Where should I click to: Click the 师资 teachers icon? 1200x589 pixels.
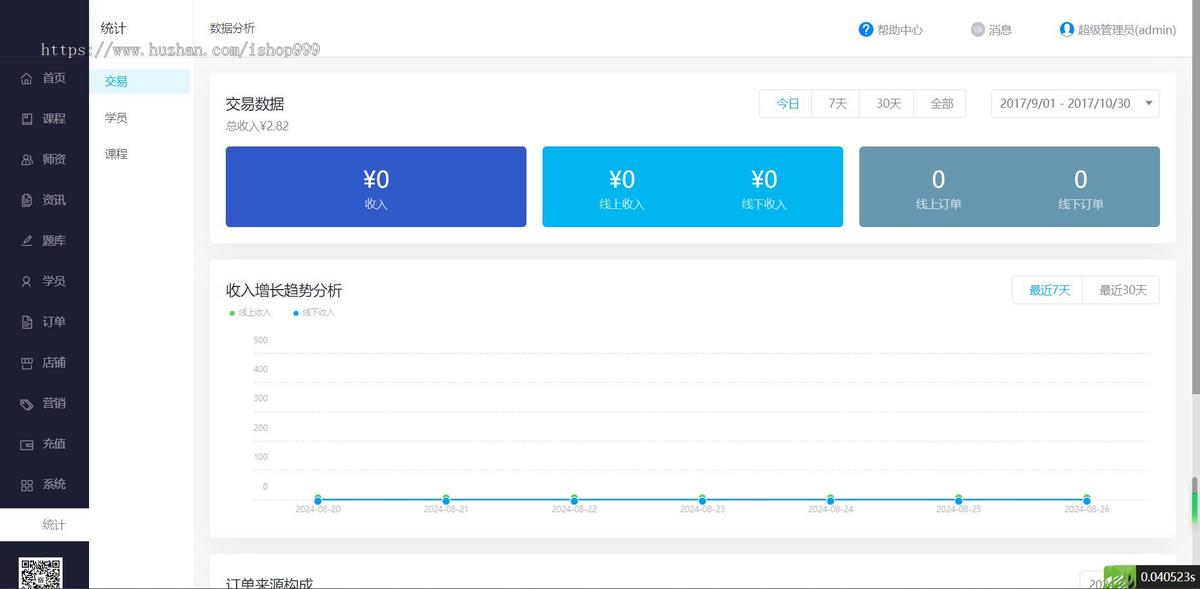(27, 160)
